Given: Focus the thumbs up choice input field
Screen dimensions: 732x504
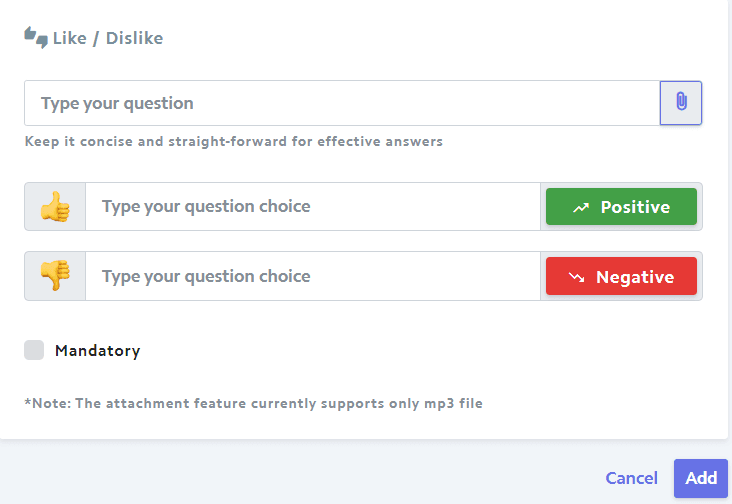Looking at the screenshot, I should [313, 206].
